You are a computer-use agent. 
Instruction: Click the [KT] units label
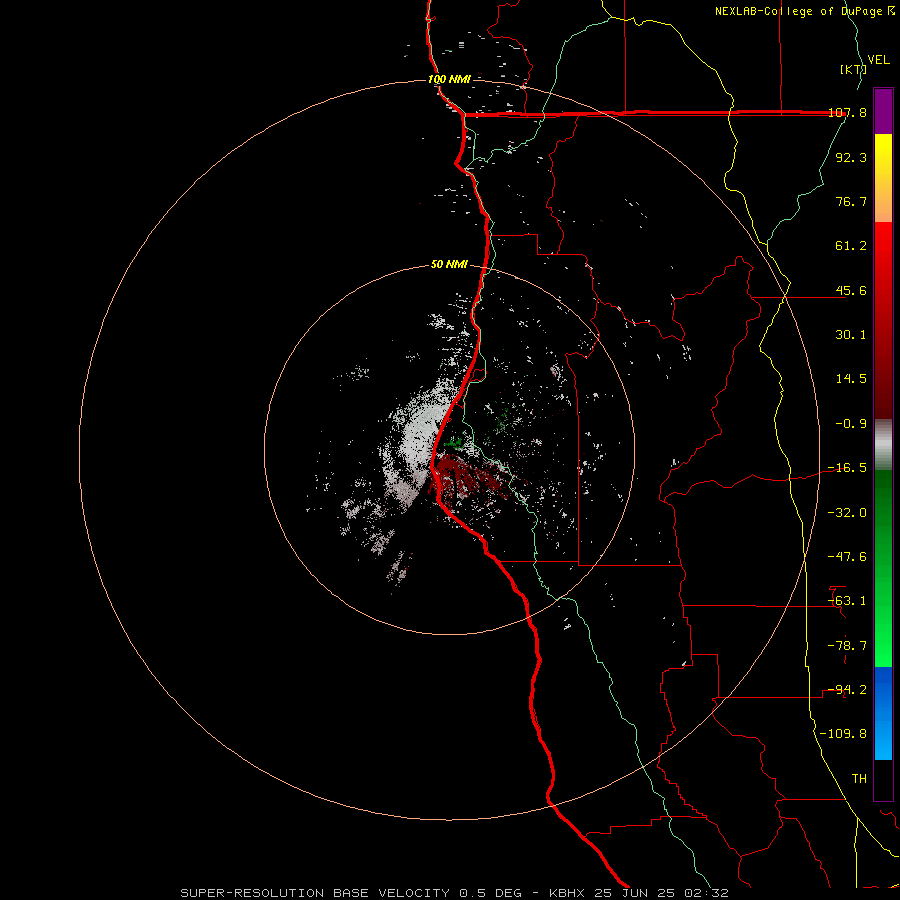(853, 69)
